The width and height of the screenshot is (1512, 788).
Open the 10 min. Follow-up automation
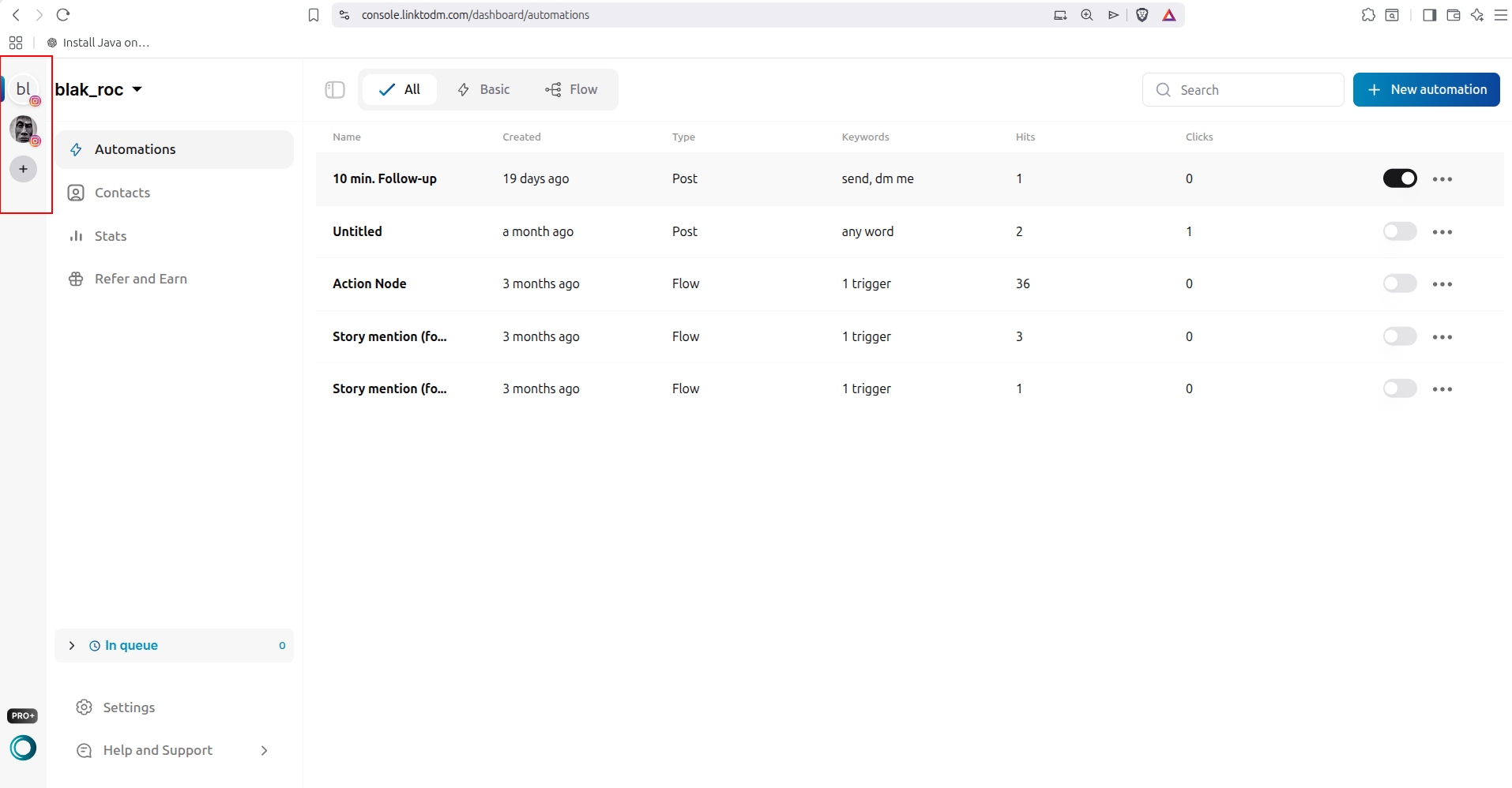coord(385,178)
